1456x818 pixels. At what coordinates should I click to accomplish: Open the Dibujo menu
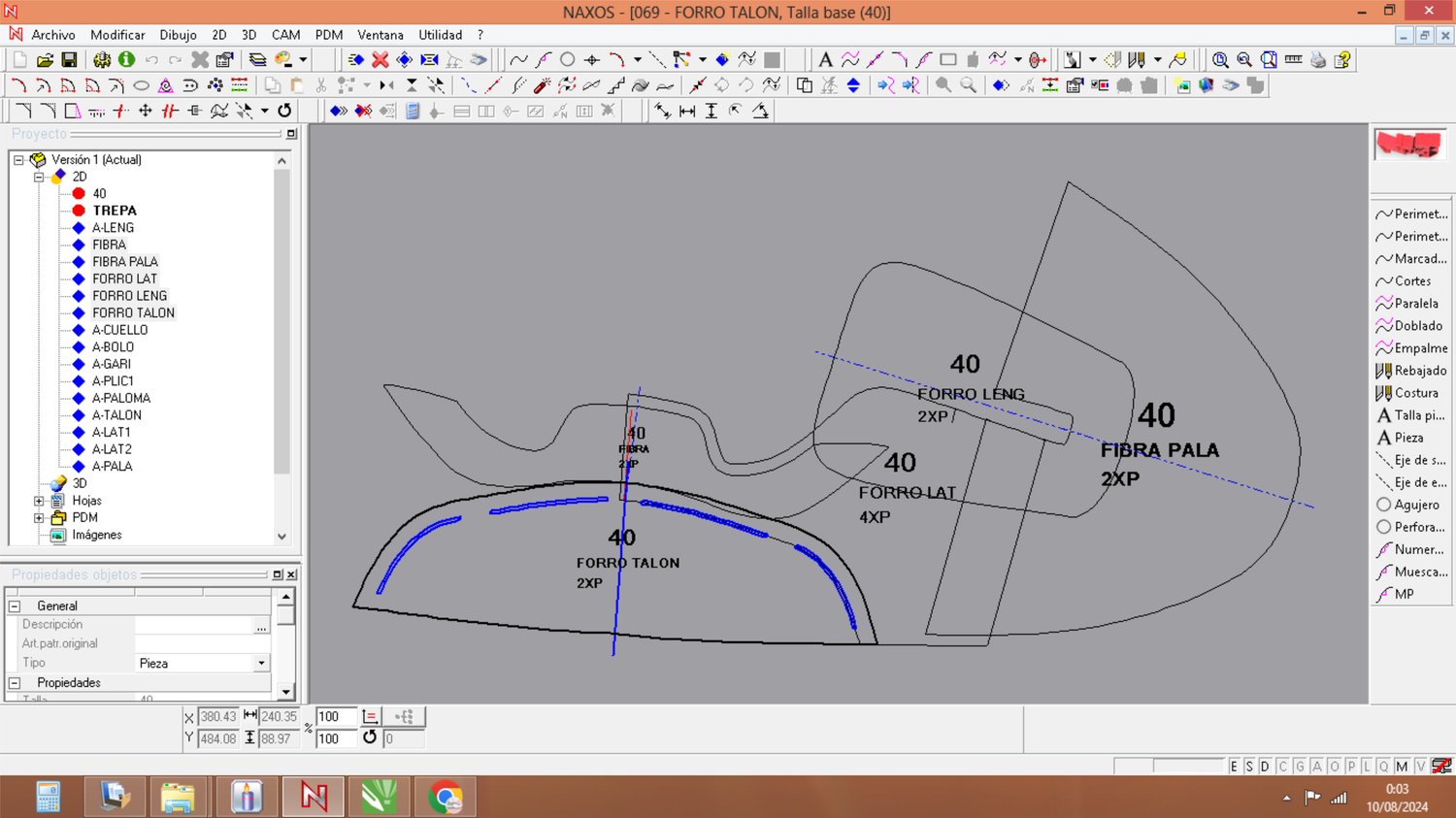[178, 35]
